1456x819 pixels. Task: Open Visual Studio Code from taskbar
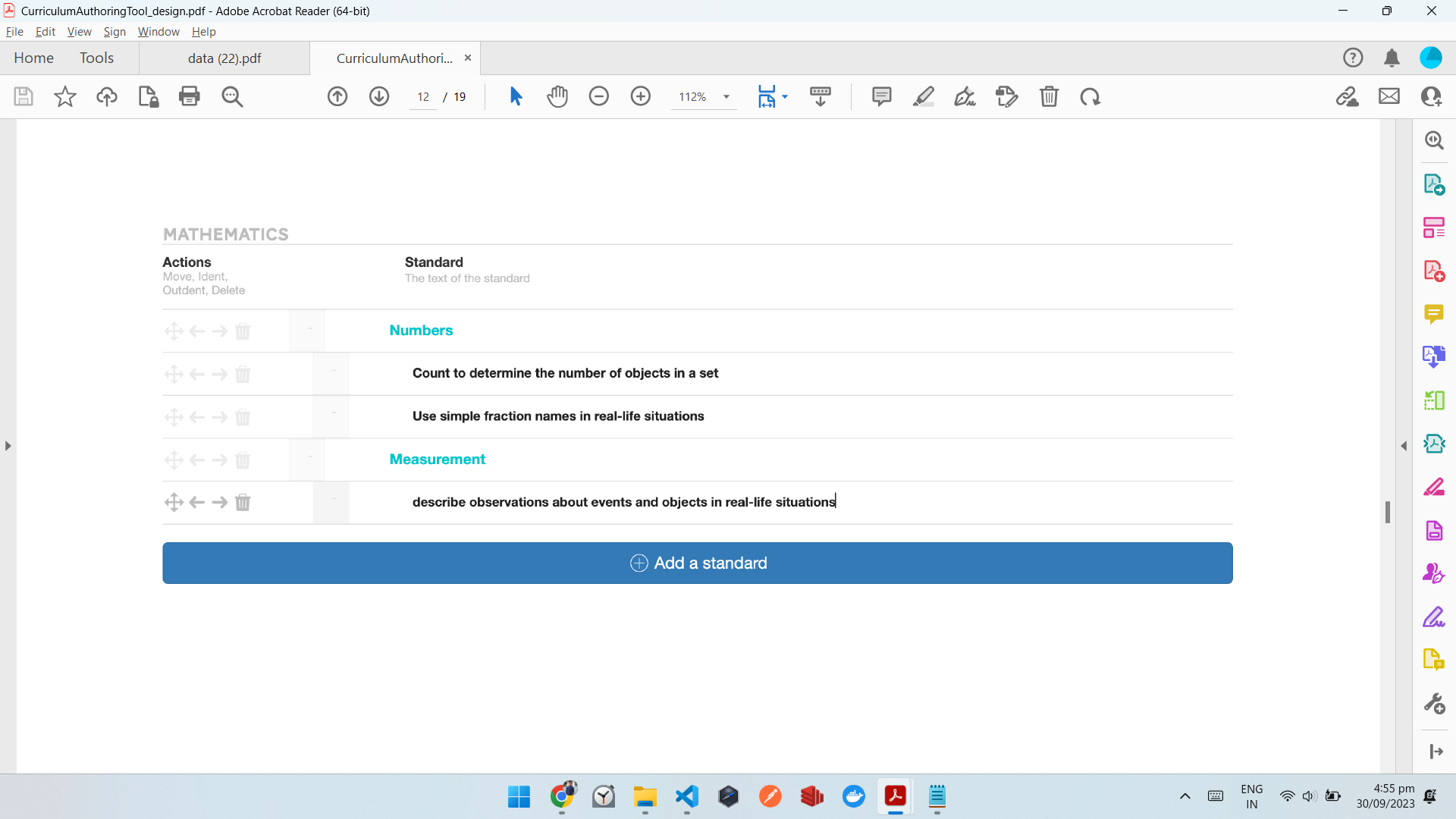coord(686,796)
